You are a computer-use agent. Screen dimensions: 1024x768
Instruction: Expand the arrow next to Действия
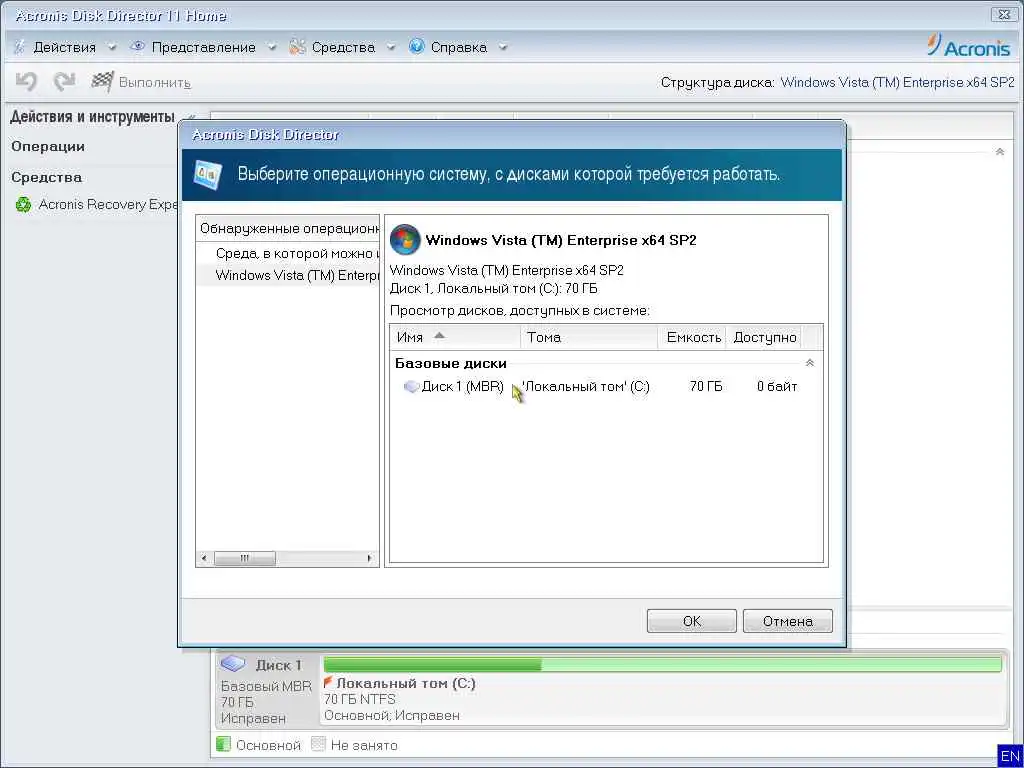pos(112,47)
